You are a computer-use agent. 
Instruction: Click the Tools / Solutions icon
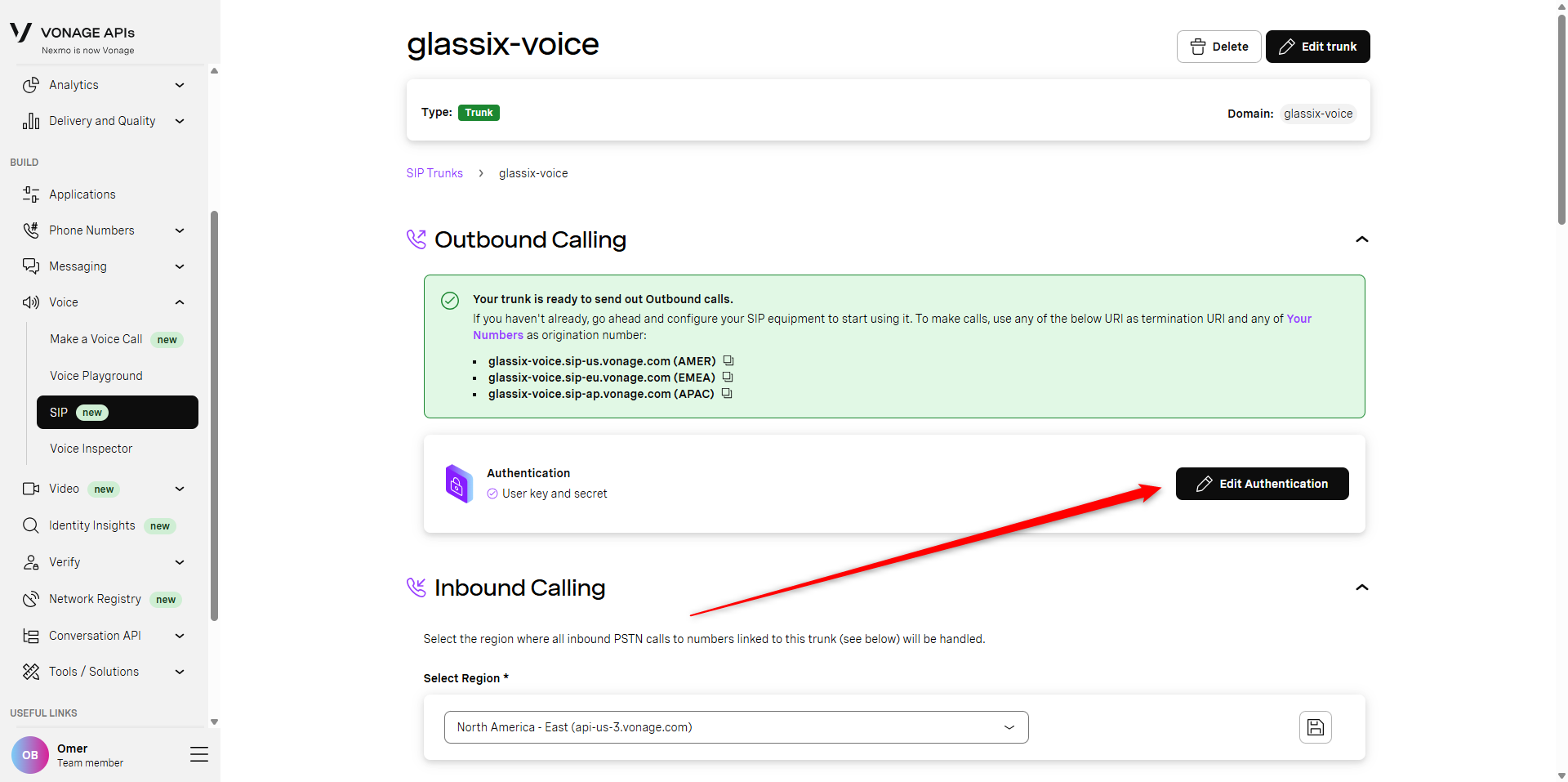click(31, 672)
